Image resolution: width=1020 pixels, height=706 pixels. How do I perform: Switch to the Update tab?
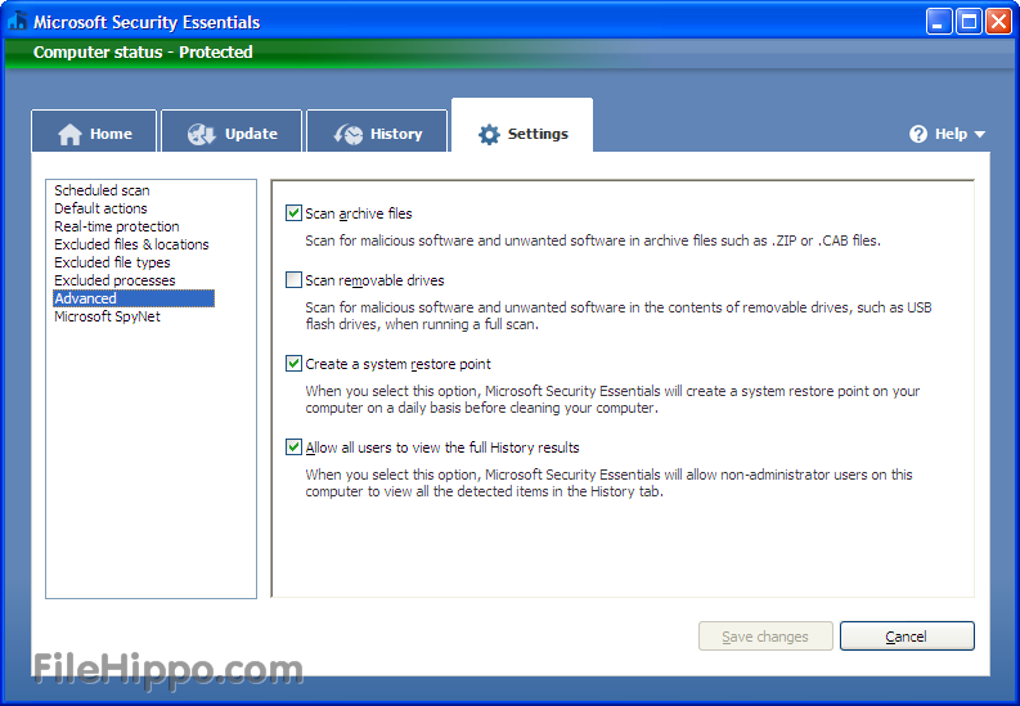232,133
